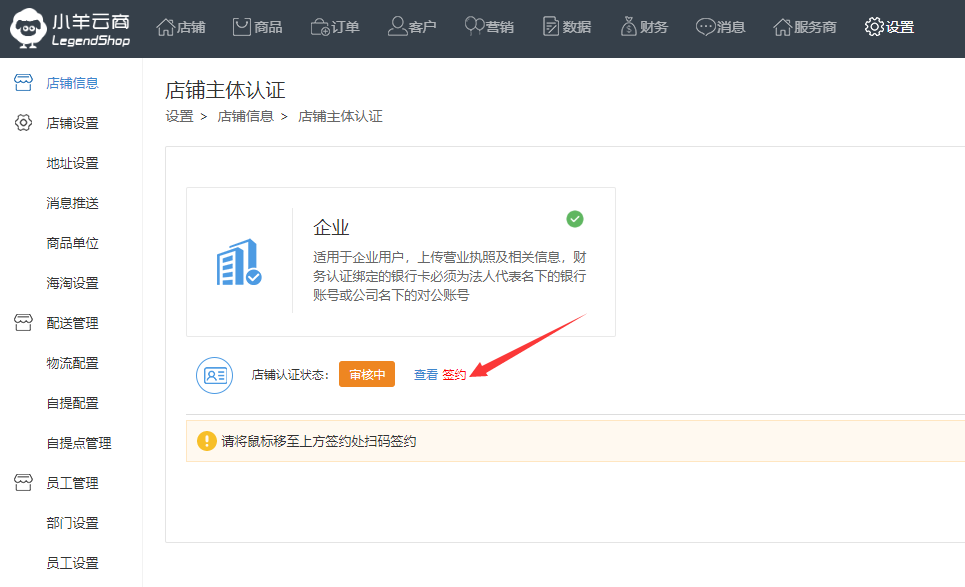Click the 审核中 orange status button

point(367,374)
